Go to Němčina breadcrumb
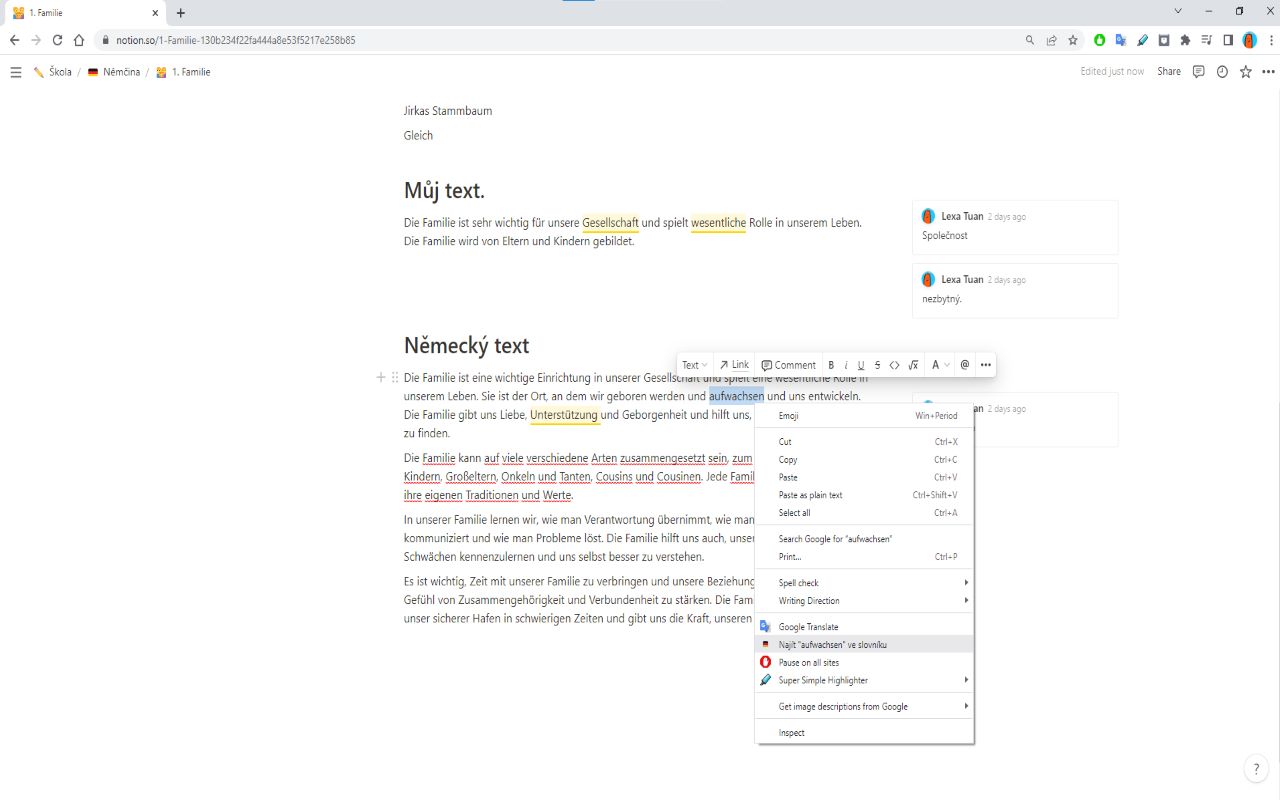 (x=113, y=72)
